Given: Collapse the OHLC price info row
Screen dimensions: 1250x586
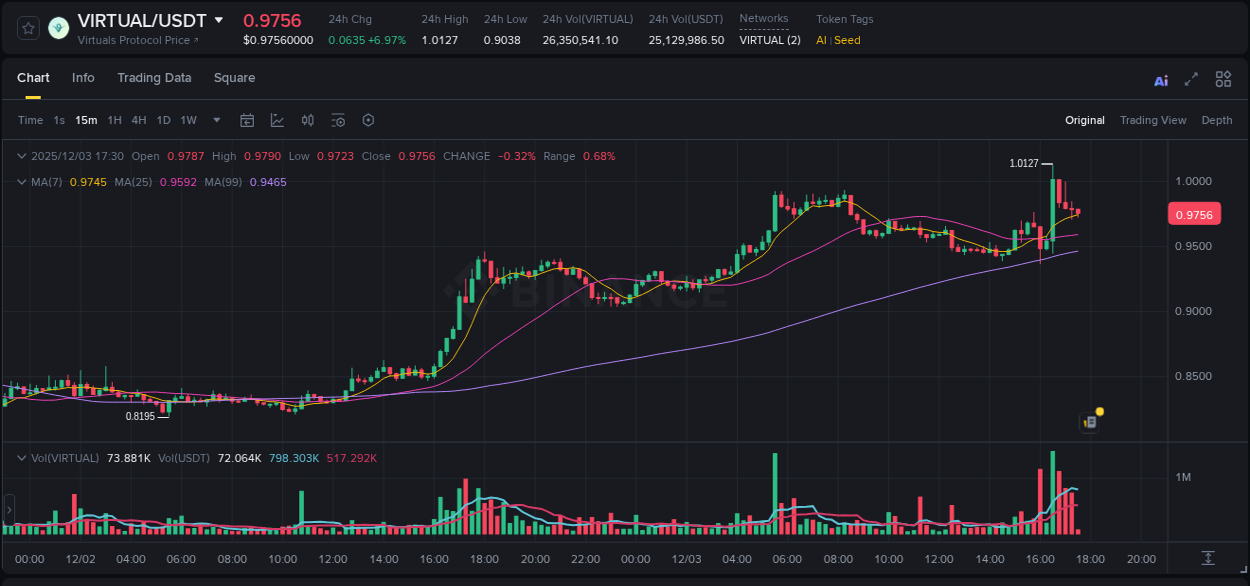Looking at the screenshot, I should point(20,156).
